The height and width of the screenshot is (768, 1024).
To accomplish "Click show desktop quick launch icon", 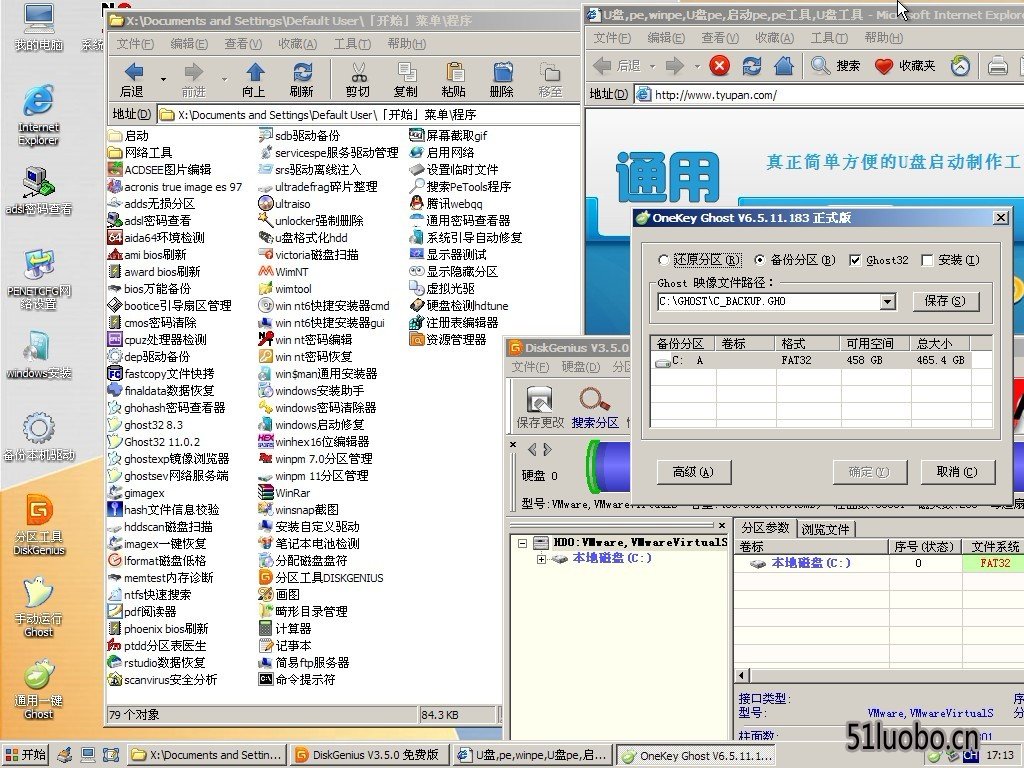I will click(x=88, y=755).
